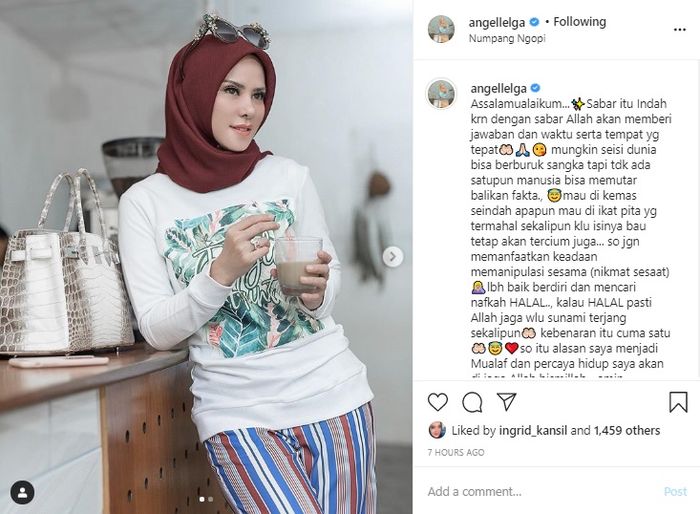Screen dimensions: 700x514
Task: View the 1,459 others likes list
Action: (627, 430)
